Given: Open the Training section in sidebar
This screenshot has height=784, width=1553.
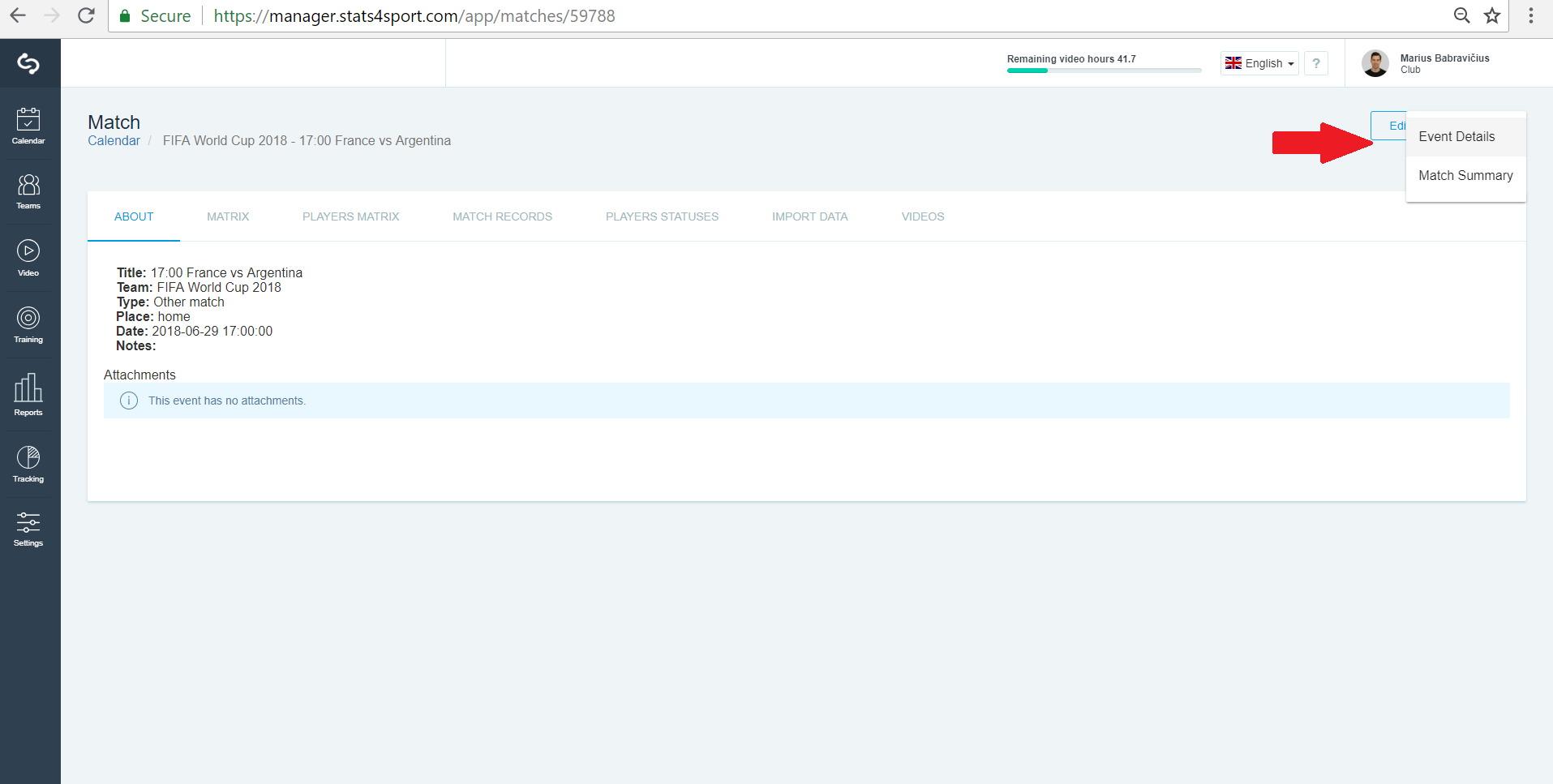Looking at the screenshot, I should [28, 325].
